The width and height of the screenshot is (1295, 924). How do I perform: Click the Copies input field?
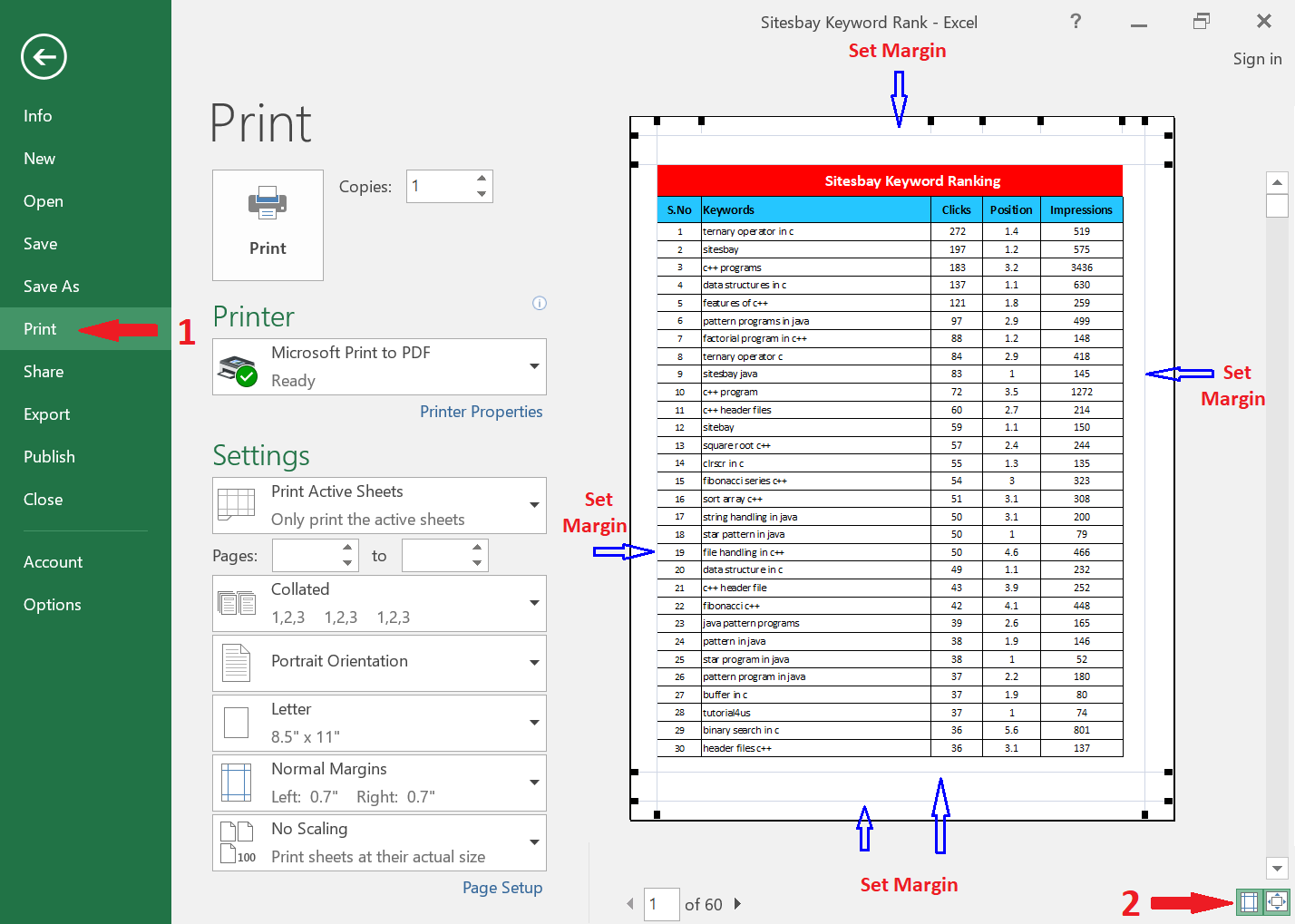[440, 187]
